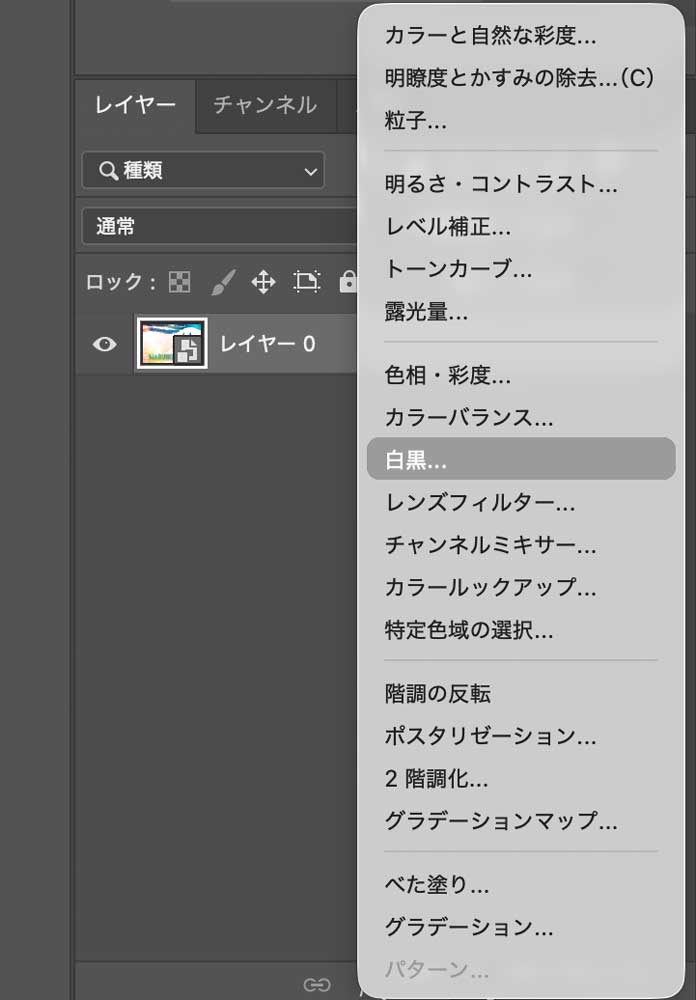Screen dimensions: 696x1000
Task: Switch to the チャンネル tab
Action: [x=265, y=105]
